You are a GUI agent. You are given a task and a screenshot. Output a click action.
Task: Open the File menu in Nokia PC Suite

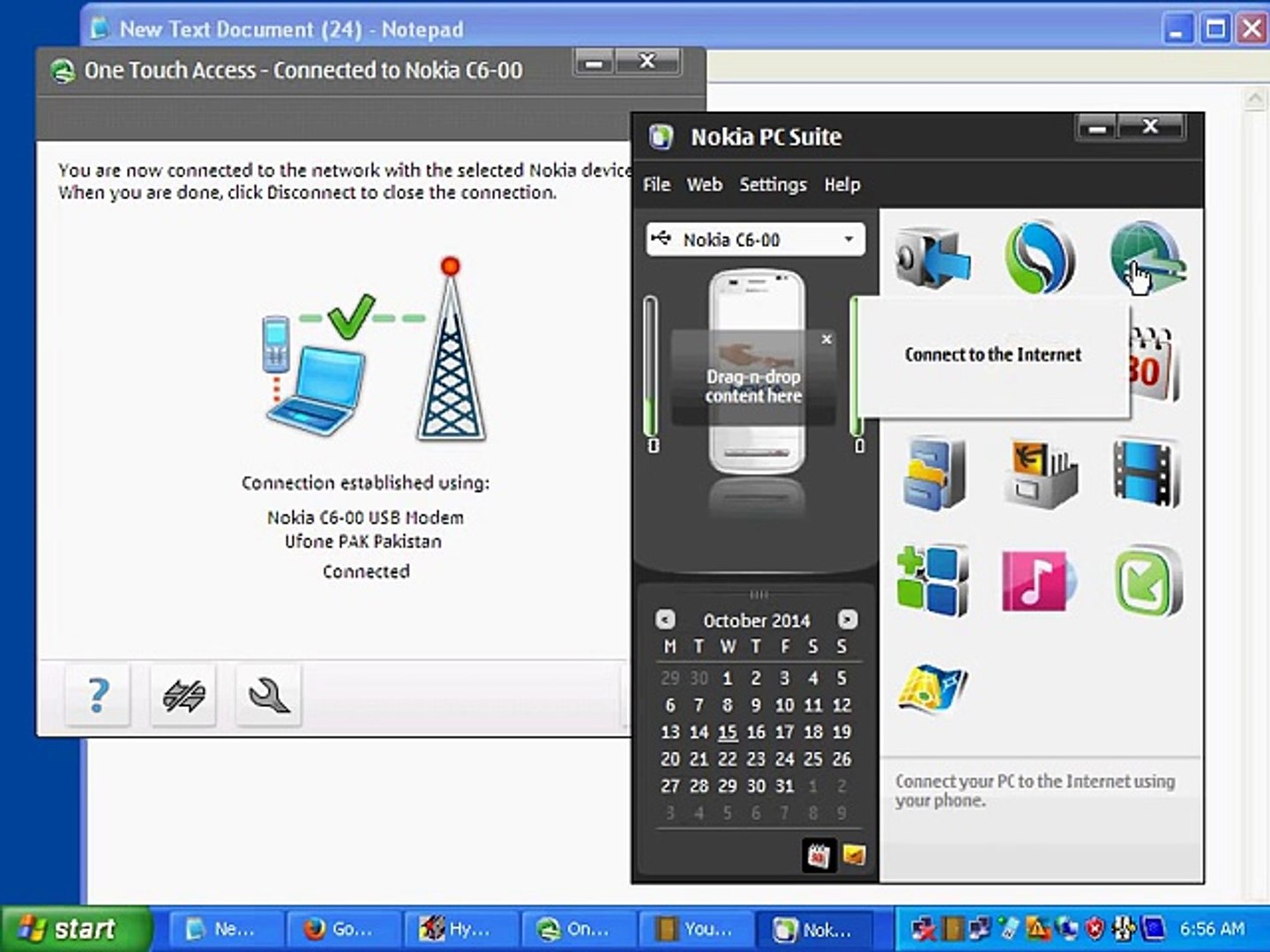pos(657,184)
